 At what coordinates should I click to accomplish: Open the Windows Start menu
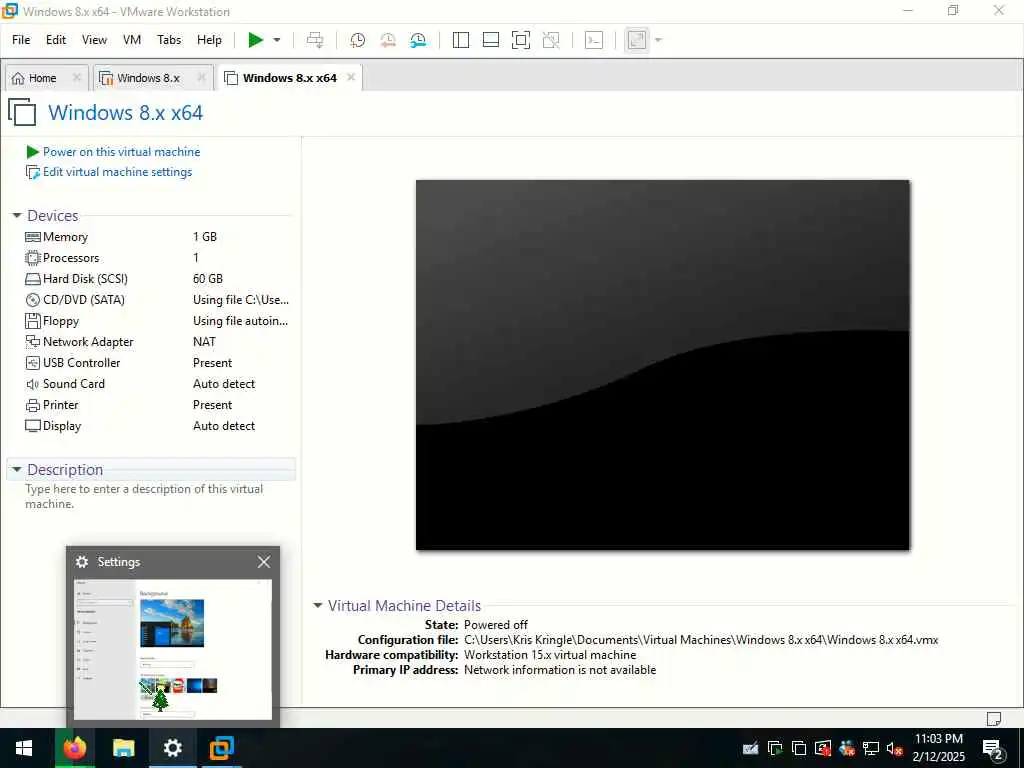[x=24, y=748]
